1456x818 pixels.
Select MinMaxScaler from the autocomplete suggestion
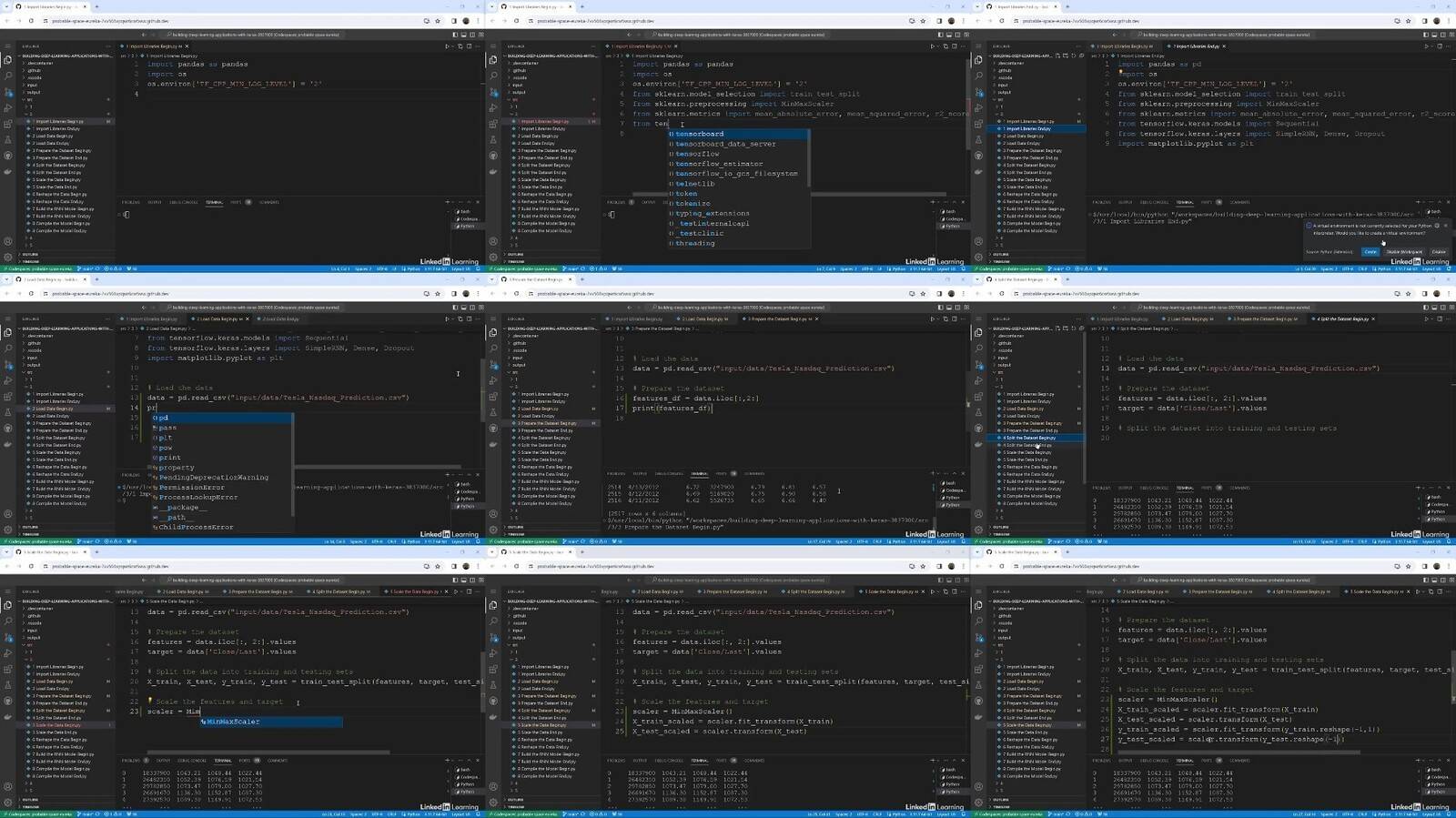point(233,722)
